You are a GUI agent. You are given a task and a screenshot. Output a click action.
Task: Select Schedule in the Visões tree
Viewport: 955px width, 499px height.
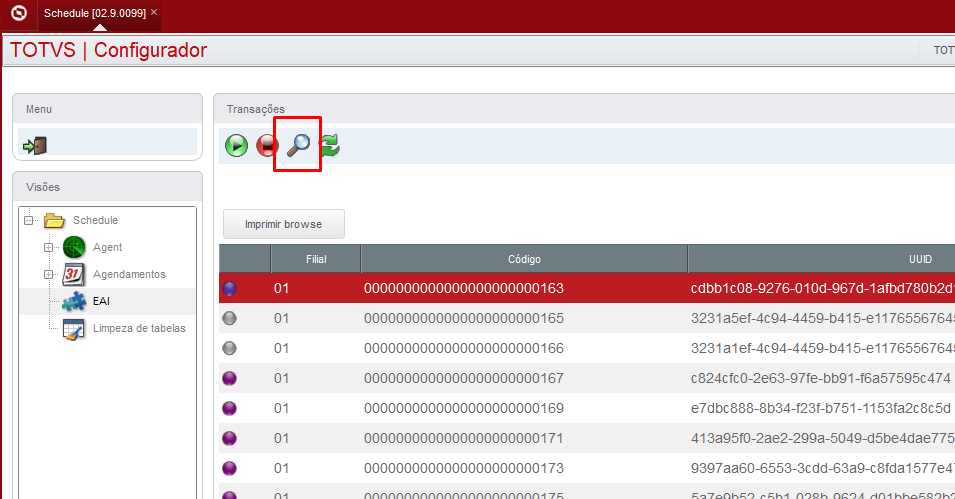[x=96, y=220]
